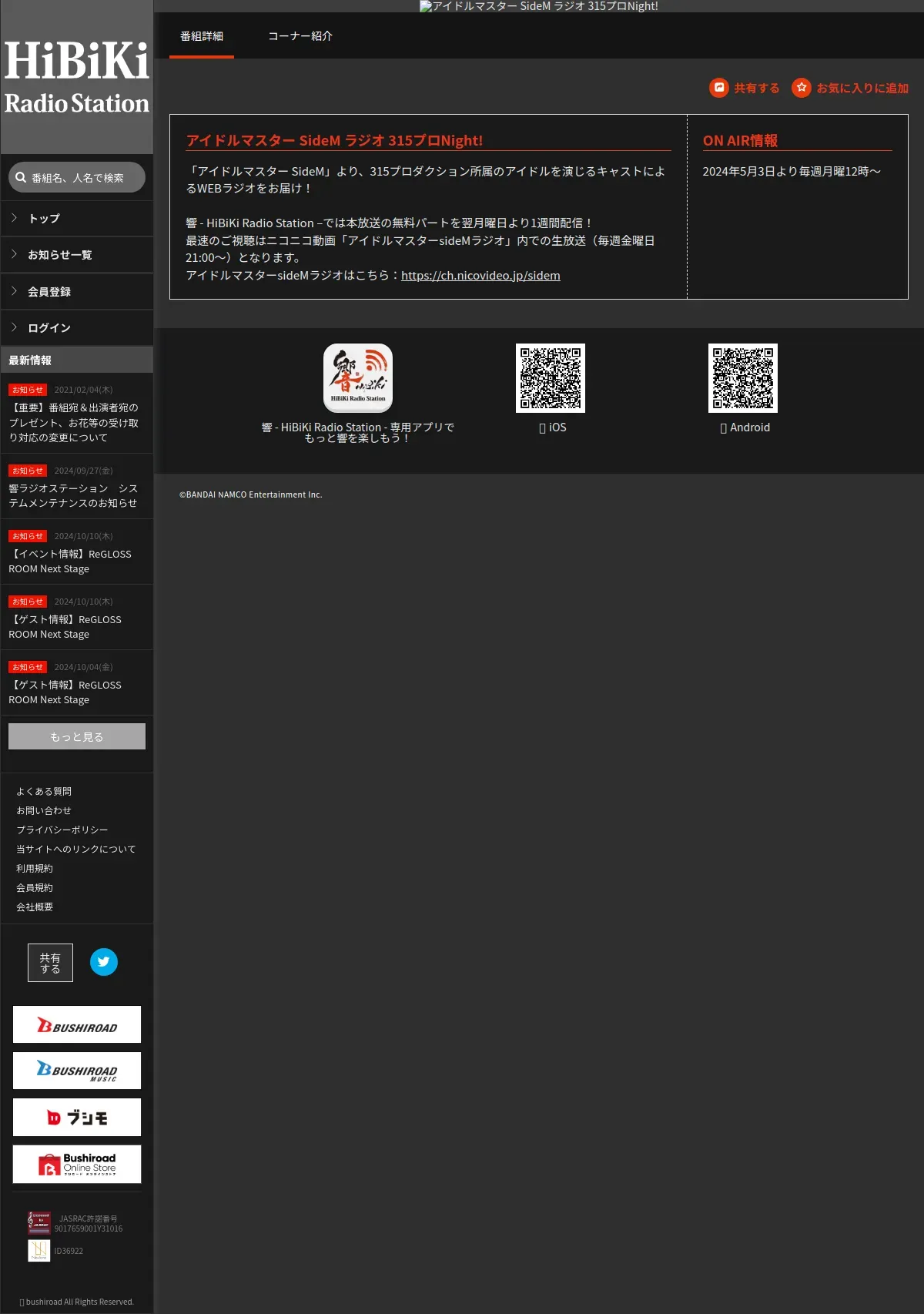The height and width of the screenshot is (1314, 924).
Task: Click the もっと見る button
Action: click(77, 736)
